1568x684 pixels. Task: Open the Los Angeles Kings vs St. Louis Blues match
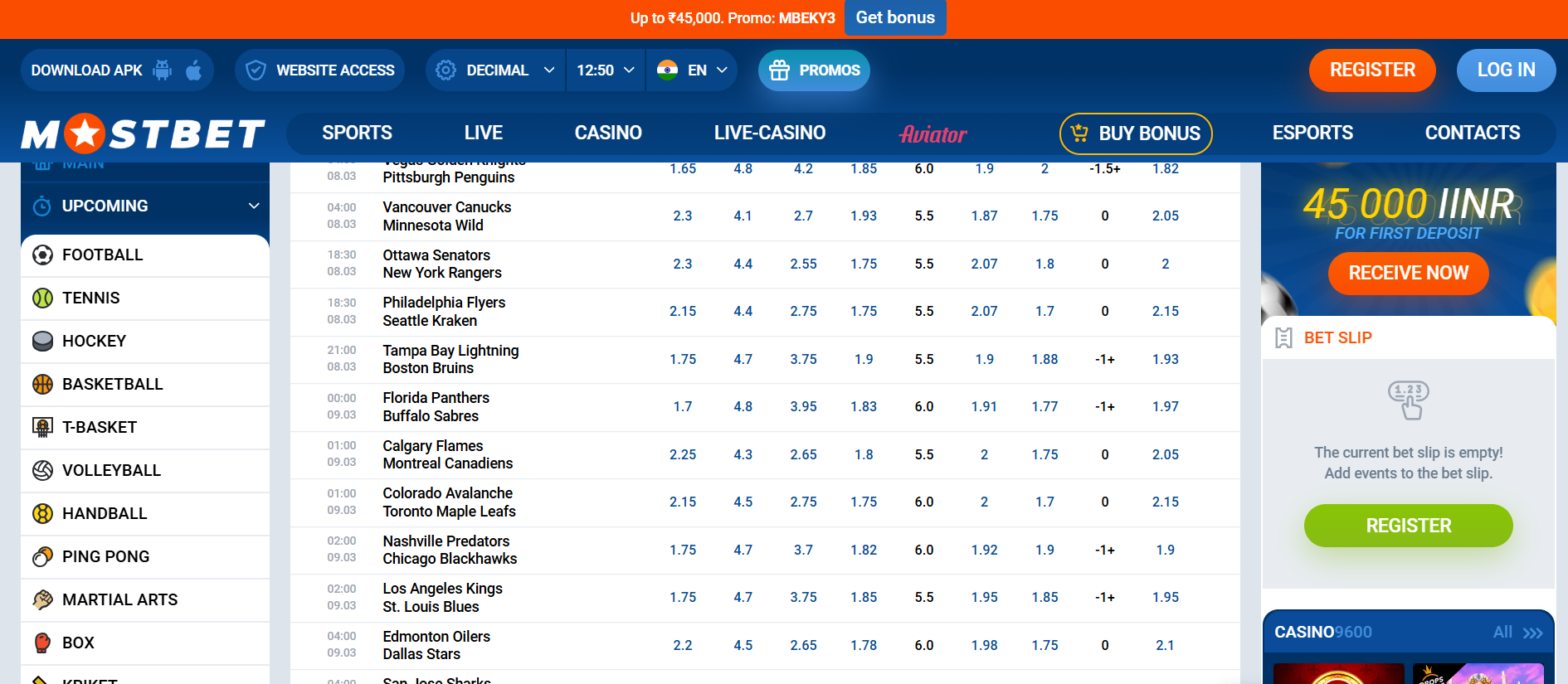(x=442, y=597)
